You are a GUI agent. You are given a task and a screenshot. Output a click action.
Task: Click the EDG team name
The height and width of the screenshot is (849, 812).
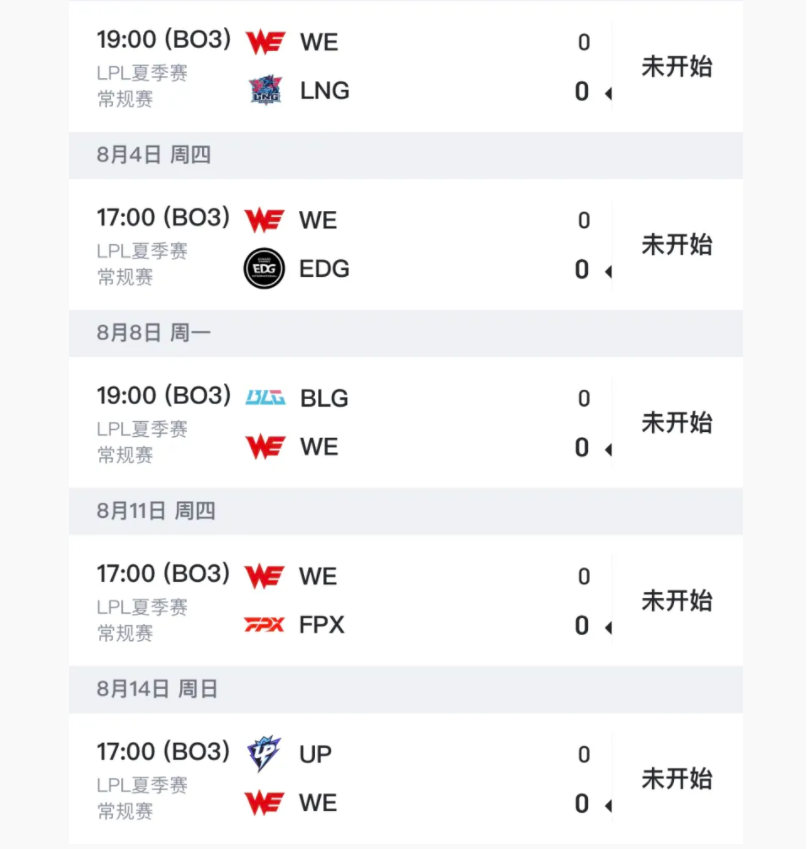point(324,269)
